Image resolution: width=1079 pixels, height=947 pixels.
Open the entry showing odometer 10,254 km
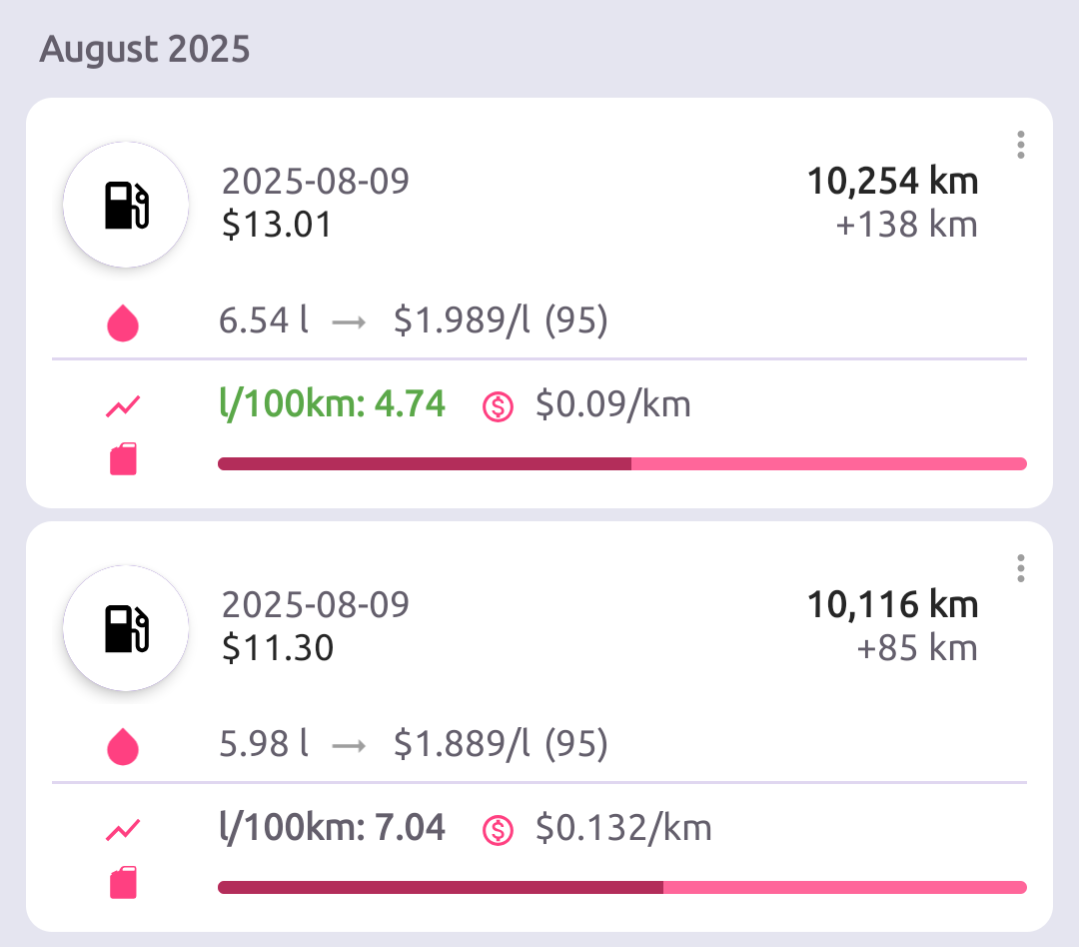[x=540, y=303]
